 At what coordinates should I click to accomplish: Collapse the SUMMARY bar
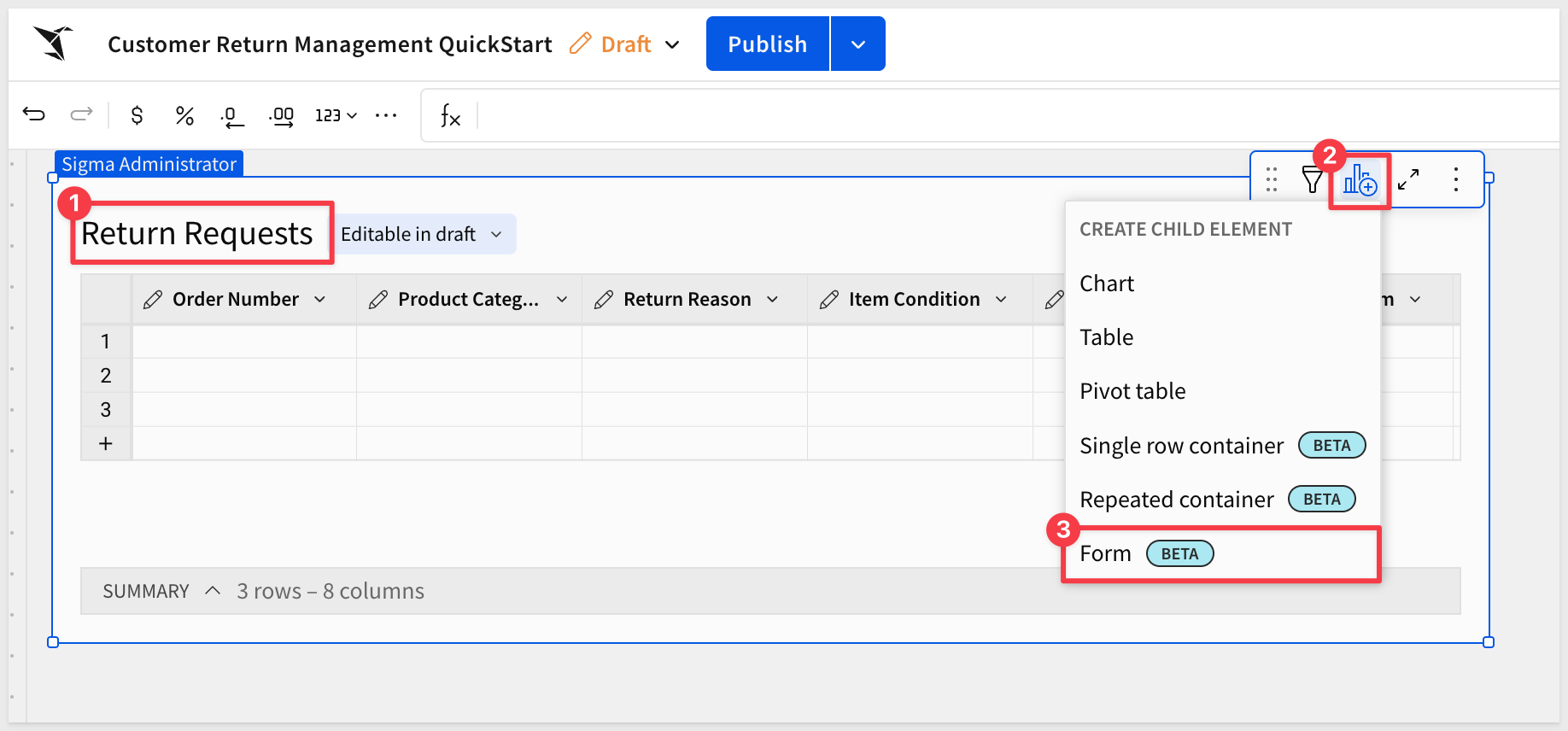(213, 591)
